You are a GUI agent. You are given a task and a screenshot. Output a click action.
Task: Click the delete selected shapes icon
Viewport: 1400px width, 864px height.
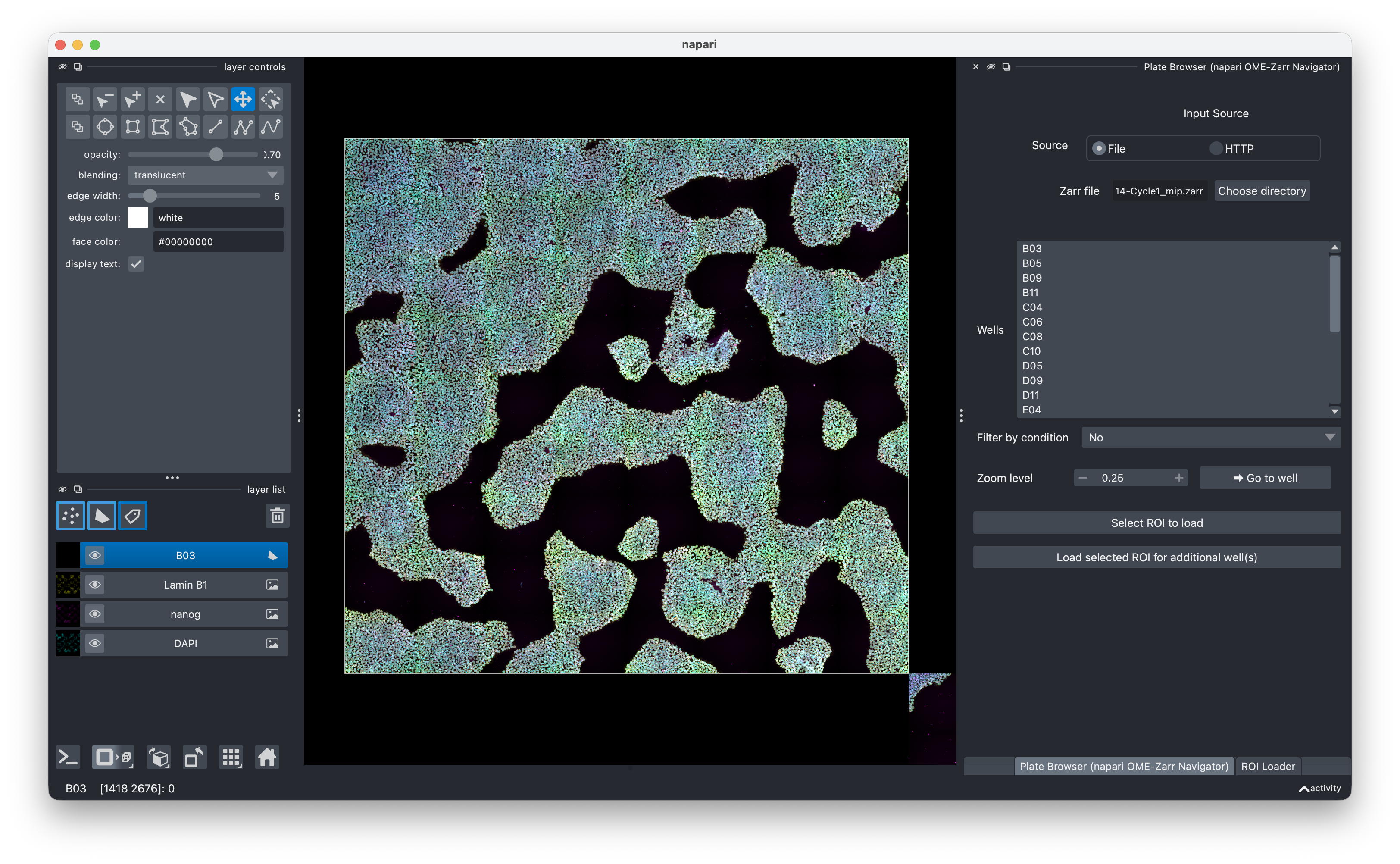[x=160, y=100]
